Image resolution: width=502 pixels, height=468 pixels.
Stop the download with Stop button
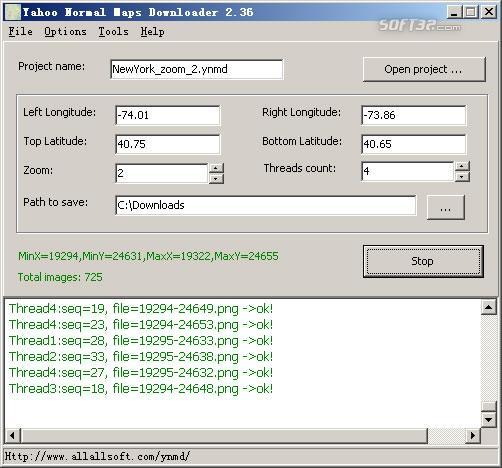point(423,261)
